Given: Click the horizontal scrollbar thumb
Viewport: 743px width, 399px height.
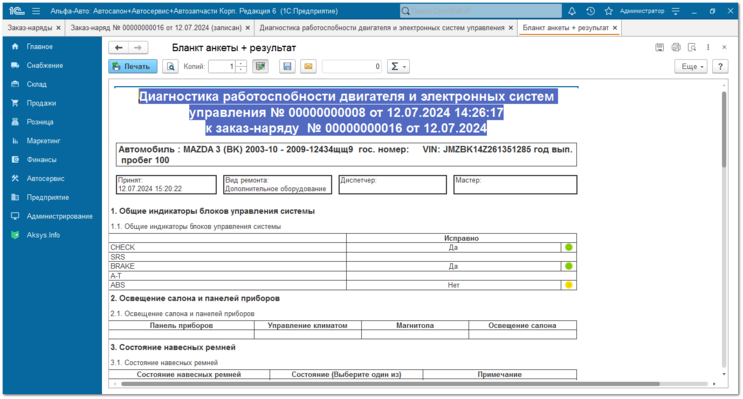Looking at the screenshot, I should [x=390, y=384].
